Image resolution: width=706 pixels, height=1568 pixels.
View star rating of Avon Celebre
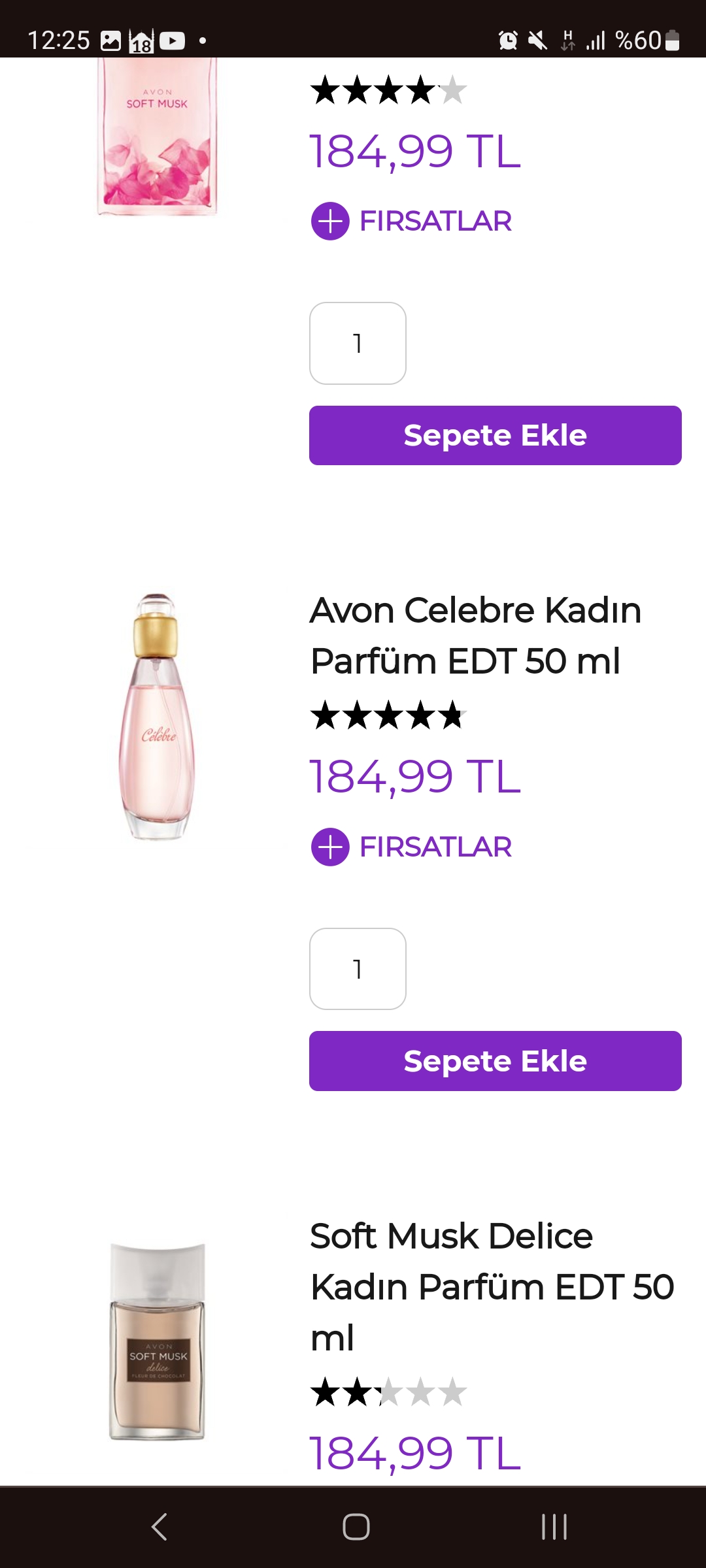(388, 715)
